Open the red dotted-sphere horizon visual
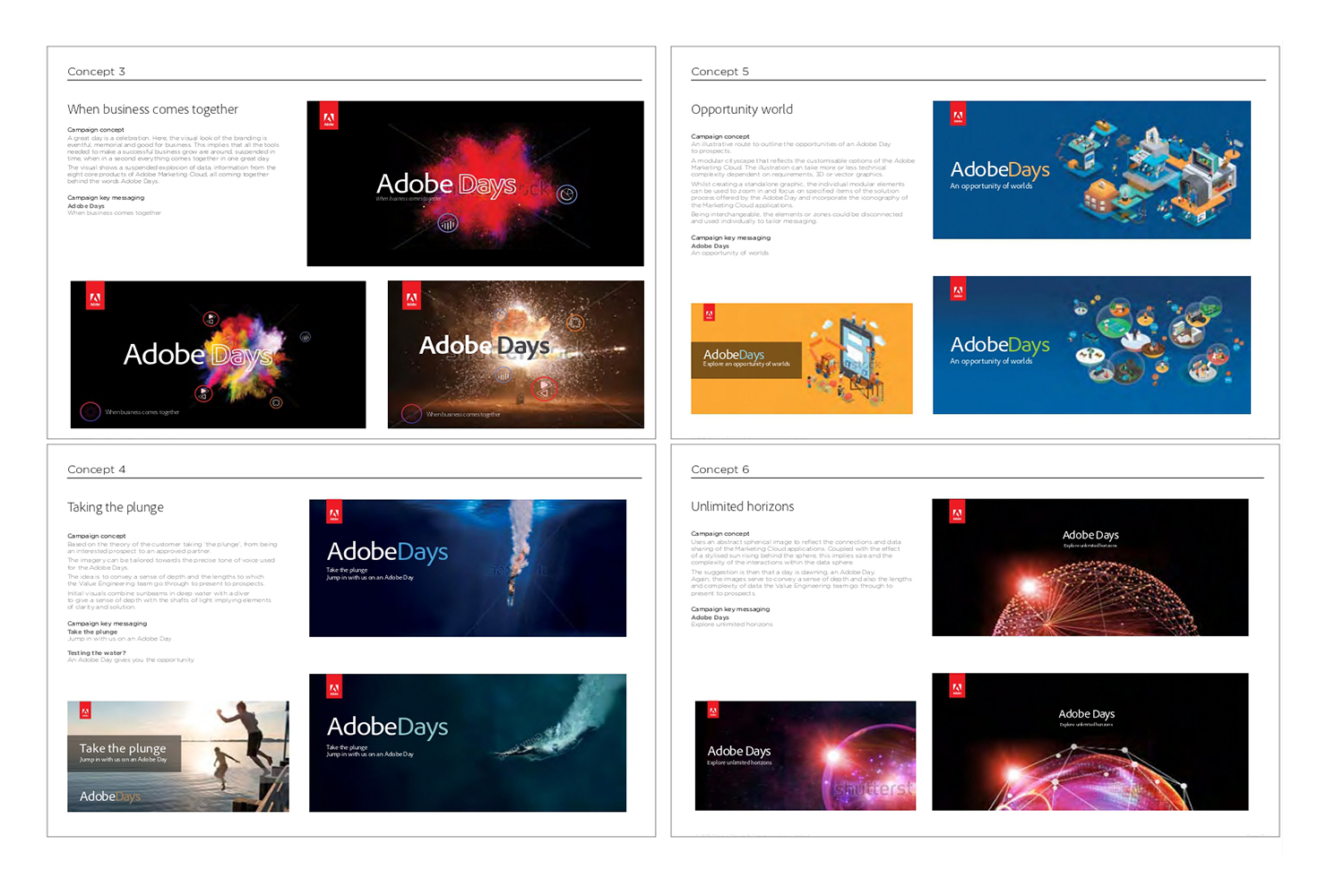The width and height of the screenshot is (1344, 896). point(1090,567)
